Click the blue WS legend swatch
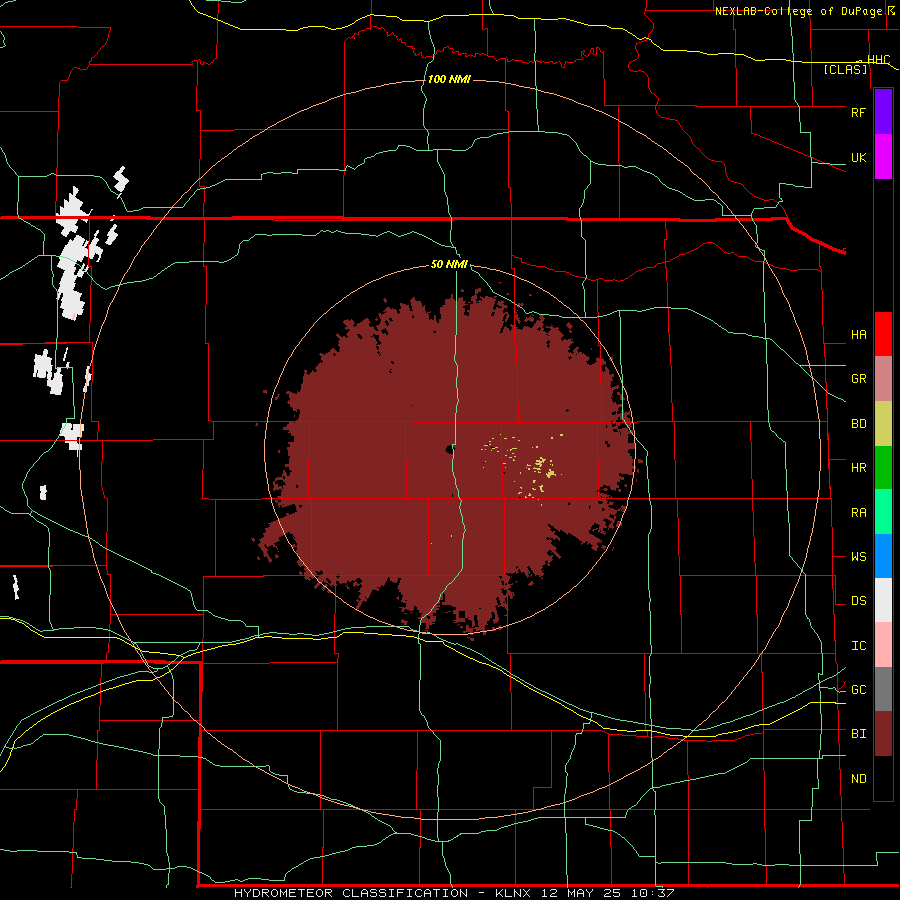900x900 pixels. tap(883, 556)
